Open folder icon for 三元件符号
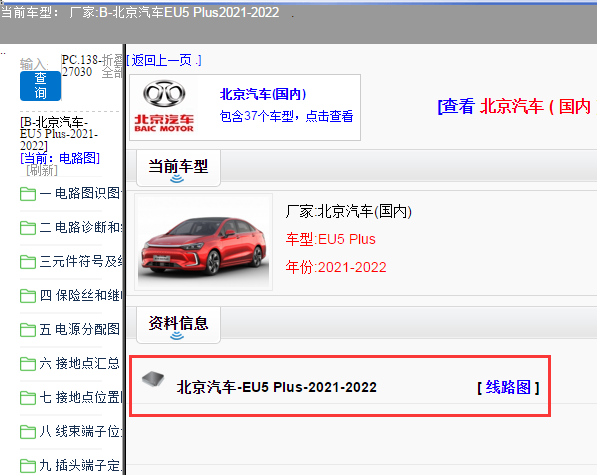 tap(28, 262)
